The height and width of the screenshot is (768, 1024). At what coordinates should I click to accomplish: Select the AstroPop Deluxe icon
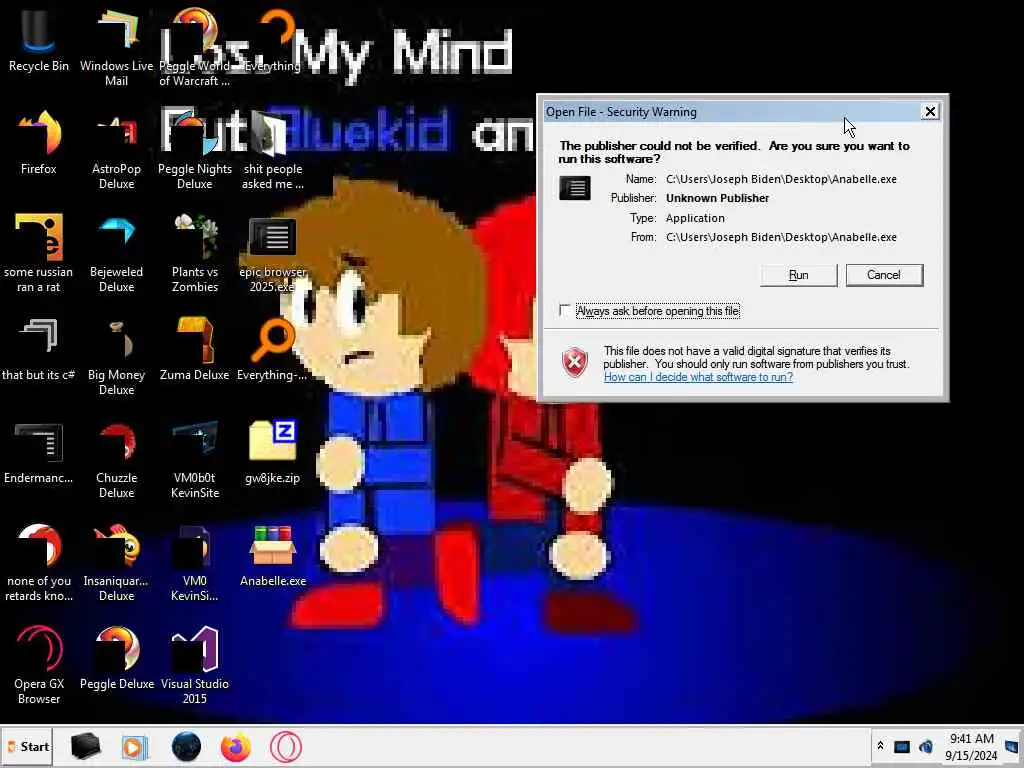click(116, 150)
